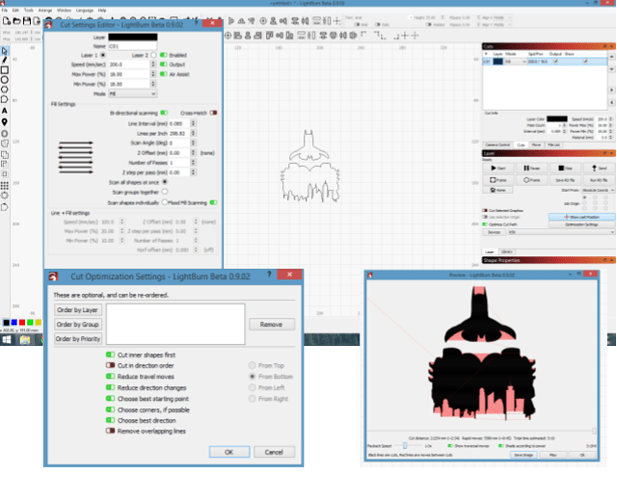This screenshot has width=617, height=500.
Task: Switch to the Library tab
Action: coord(507,252)
